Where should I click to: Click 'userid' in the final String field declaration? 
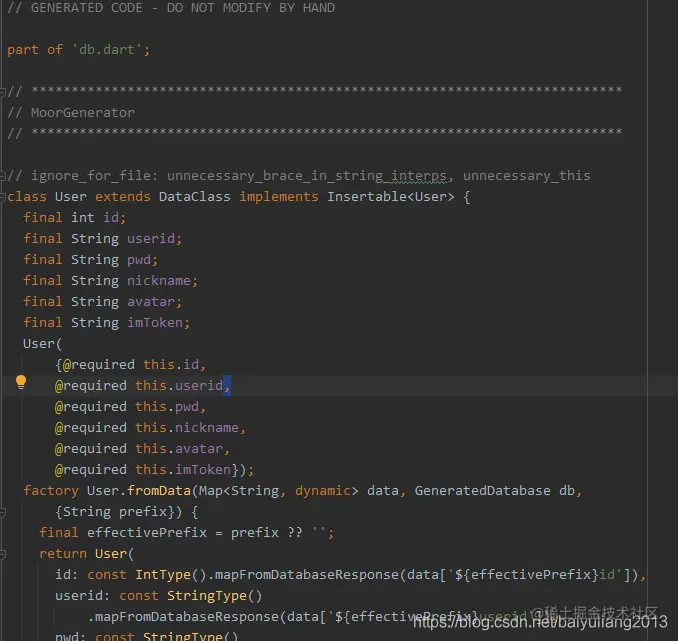click(x=151, y=239)
